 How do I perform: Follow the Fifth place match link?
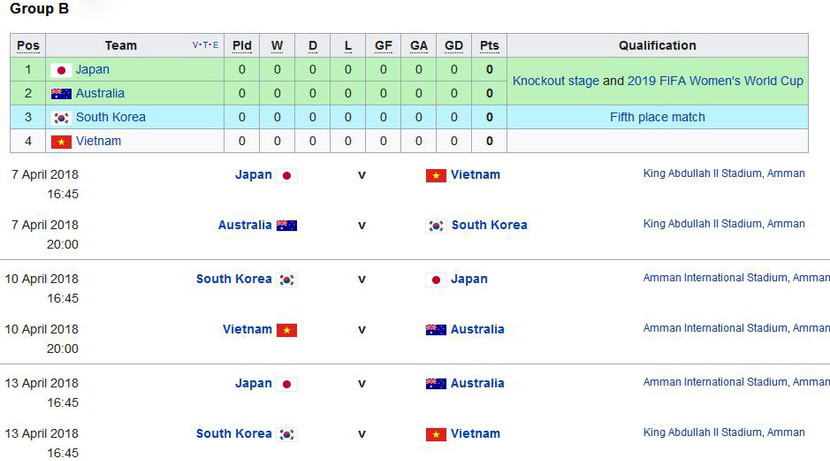pos(657,117)
